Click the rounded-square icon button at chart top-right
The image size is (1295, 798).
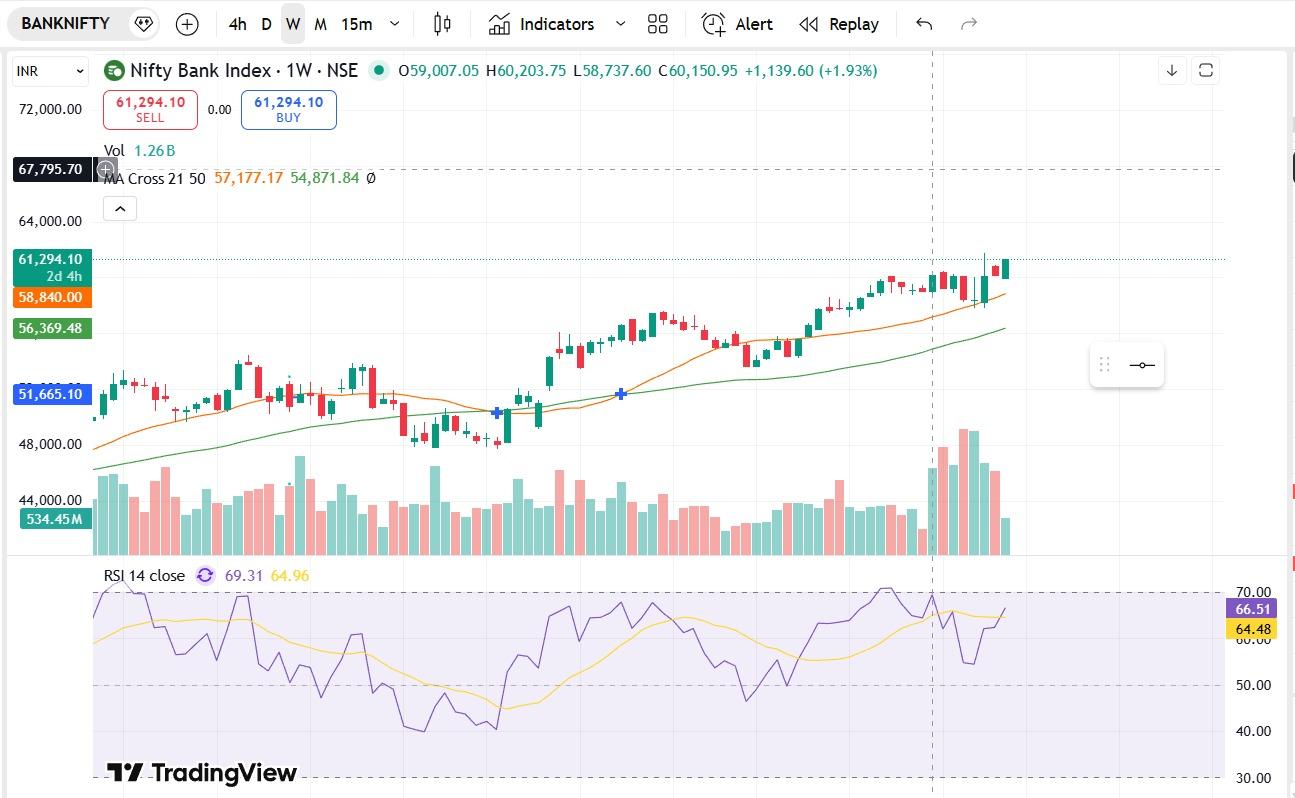(1206, 70)
